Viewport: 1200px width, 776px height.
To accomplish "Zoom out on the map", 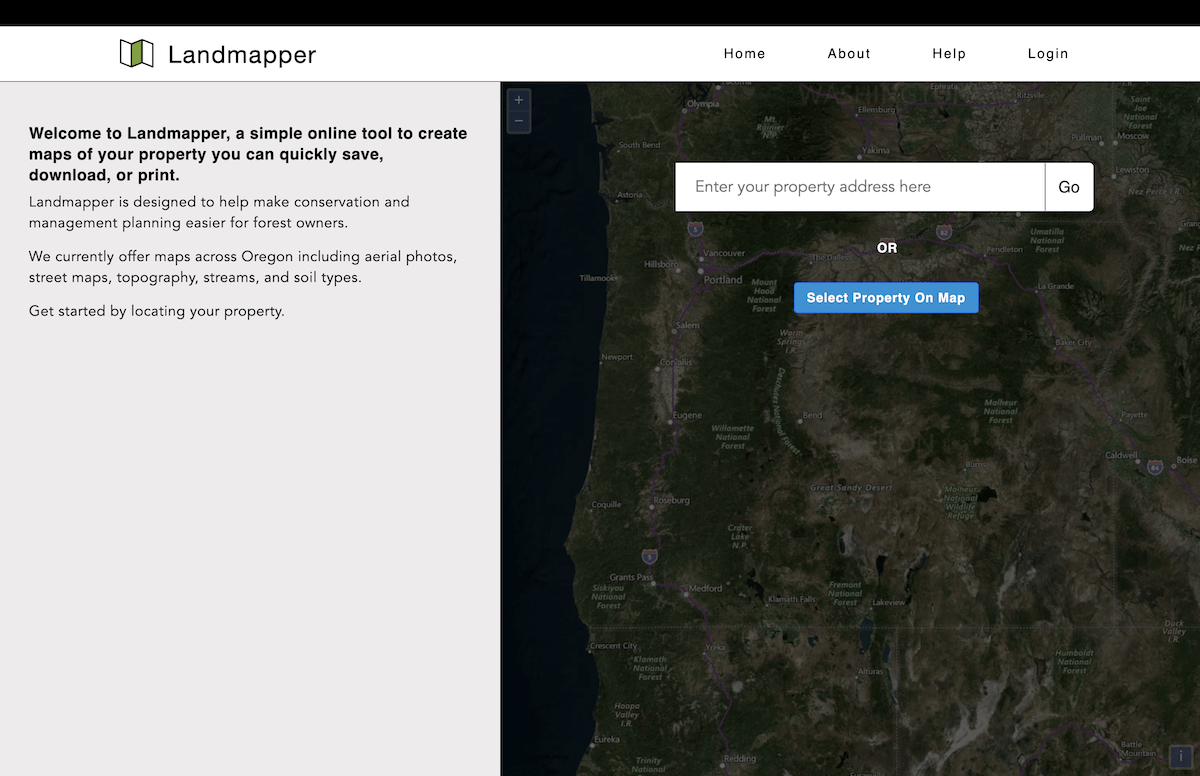I will point(518,121).
